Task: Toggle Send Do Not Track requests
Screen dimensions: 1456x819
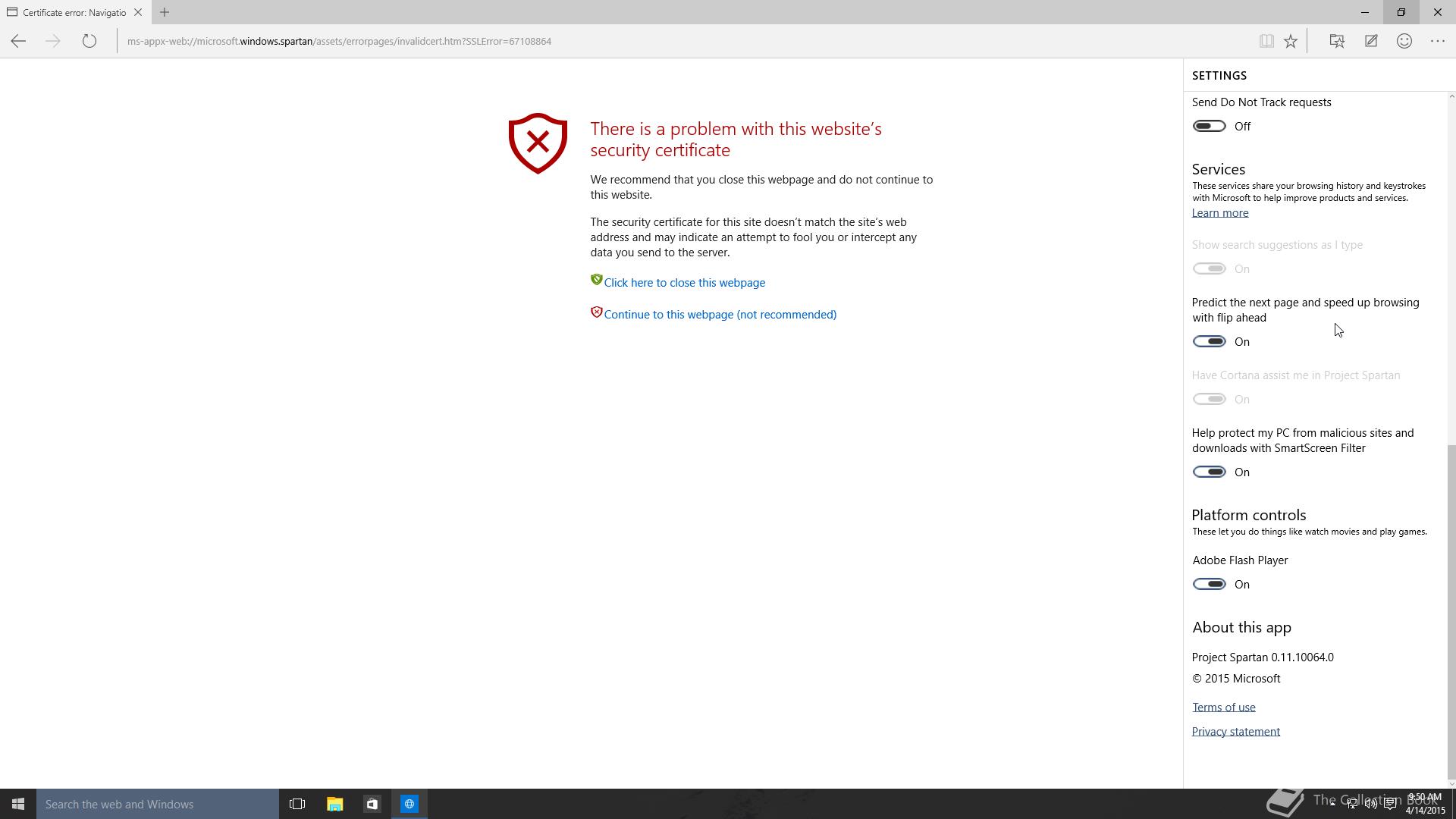Action: (x=1209, y=126)
